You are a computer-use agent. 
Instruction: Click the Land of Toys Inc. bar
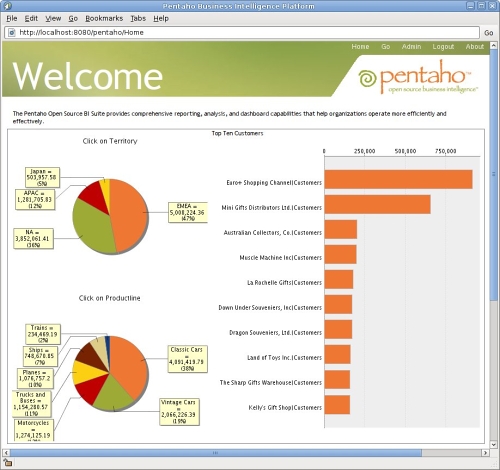[x=337, y=354]
